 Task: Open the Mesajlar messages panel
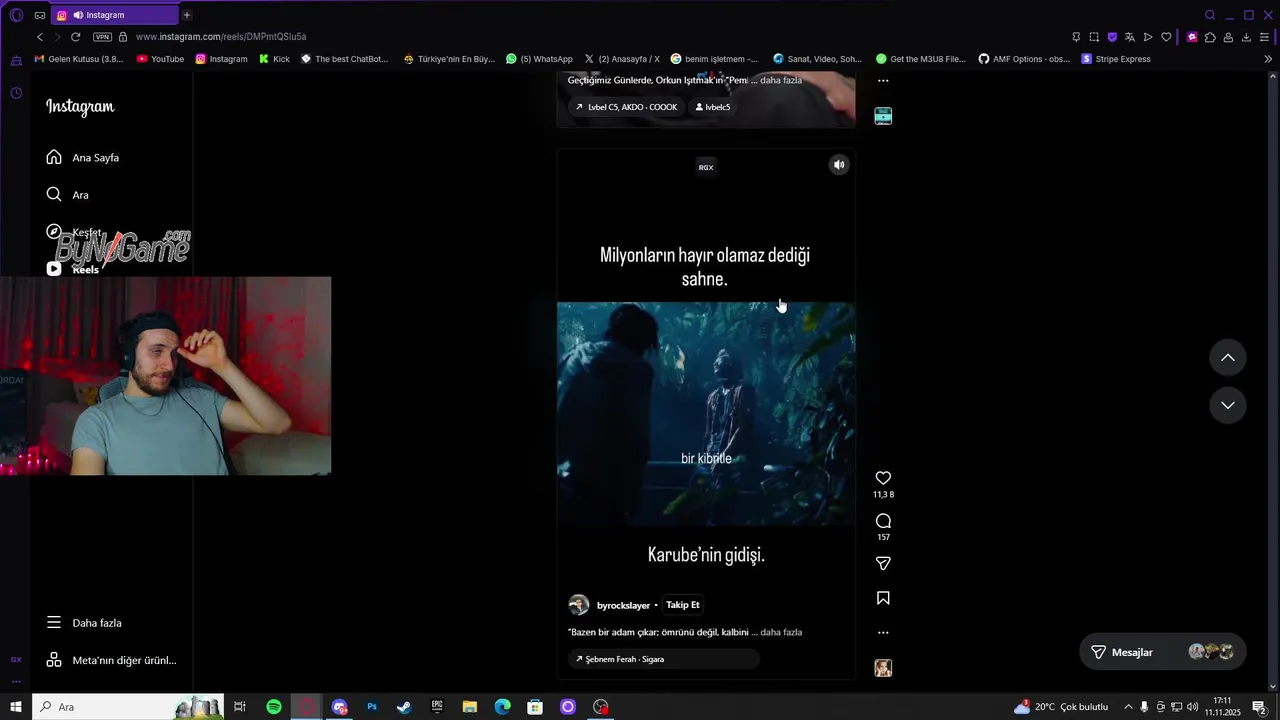pos(1163,652)
